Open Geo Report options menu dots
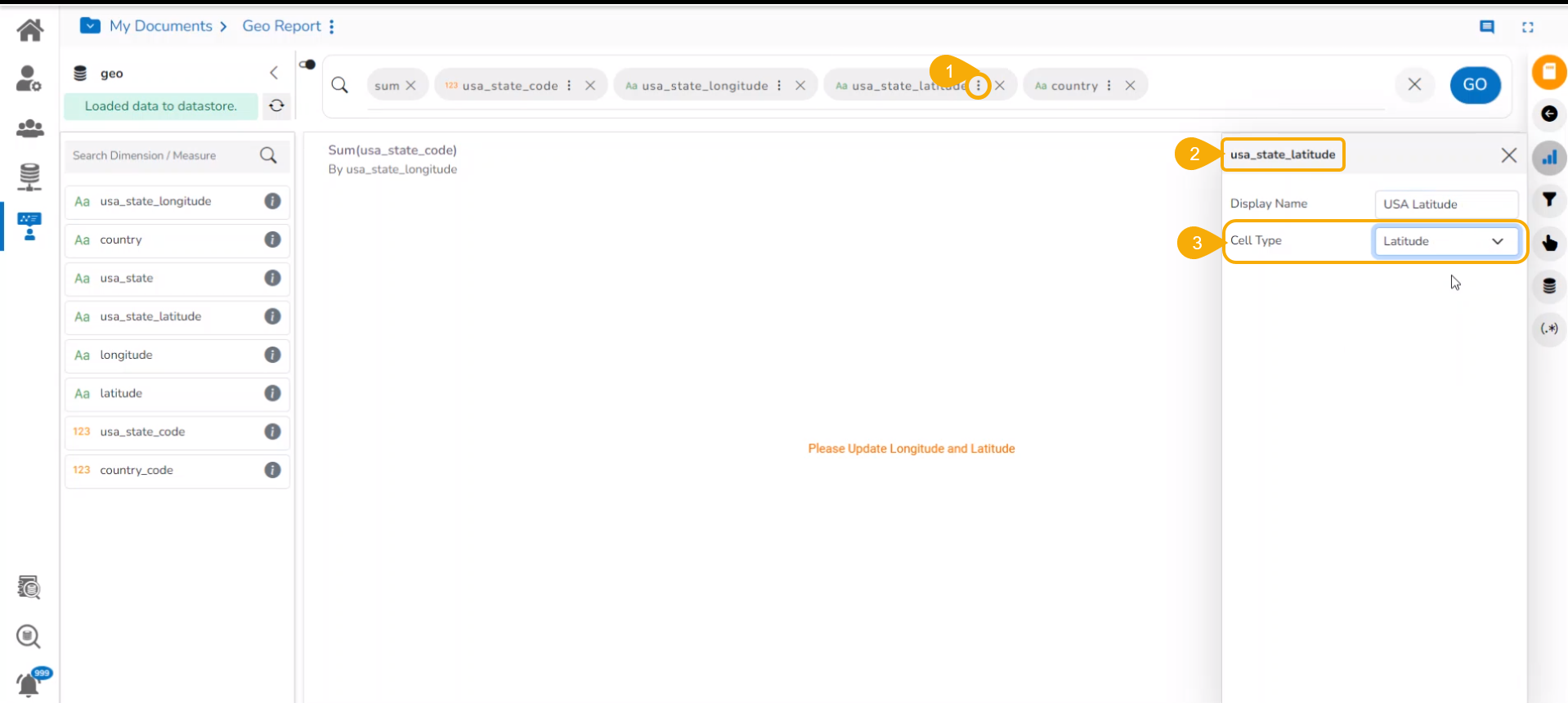Screen dimensions: 1568x703 (332, 27)
